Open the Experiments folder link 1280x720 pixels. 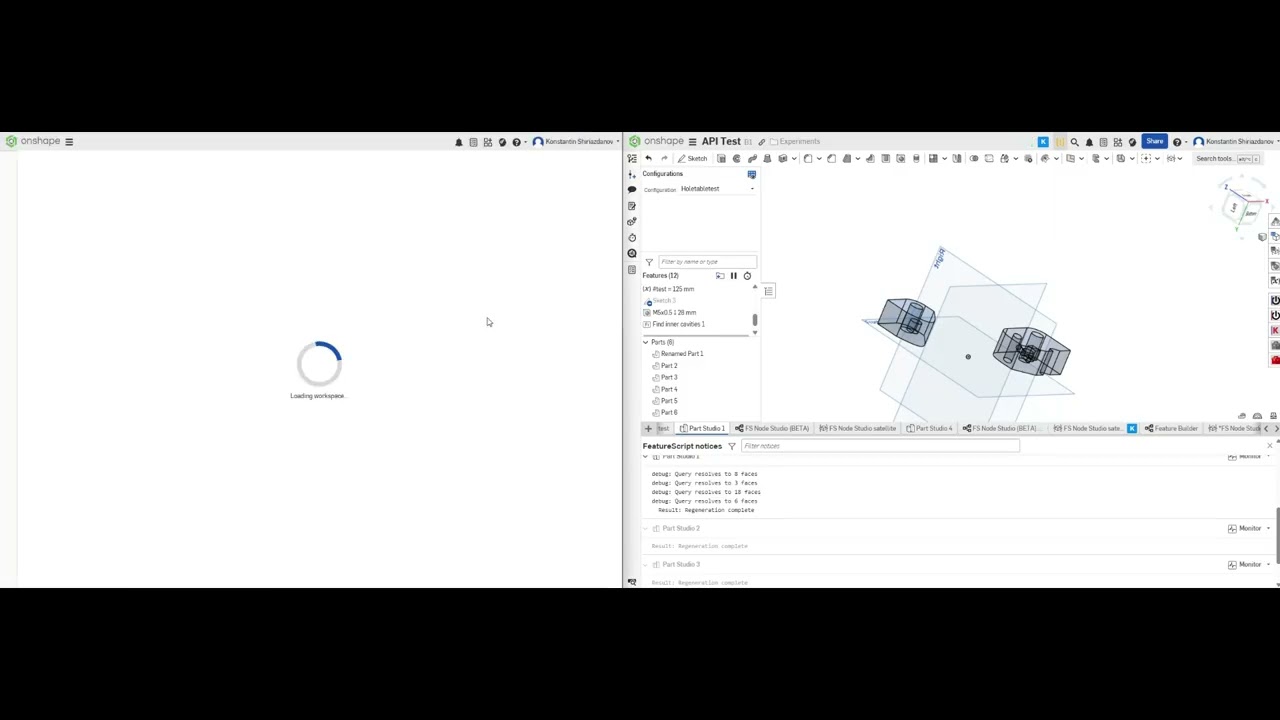(x=795, y=141)
